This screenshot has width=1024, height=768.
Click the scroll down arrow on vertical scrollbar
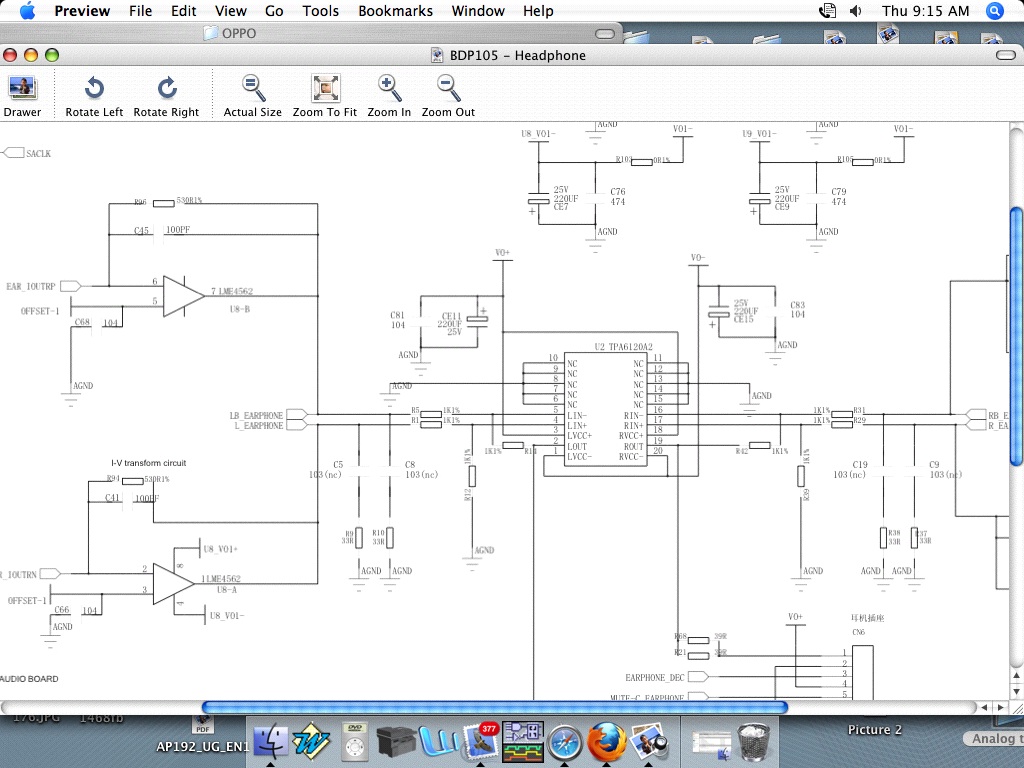click(1017, 691)
